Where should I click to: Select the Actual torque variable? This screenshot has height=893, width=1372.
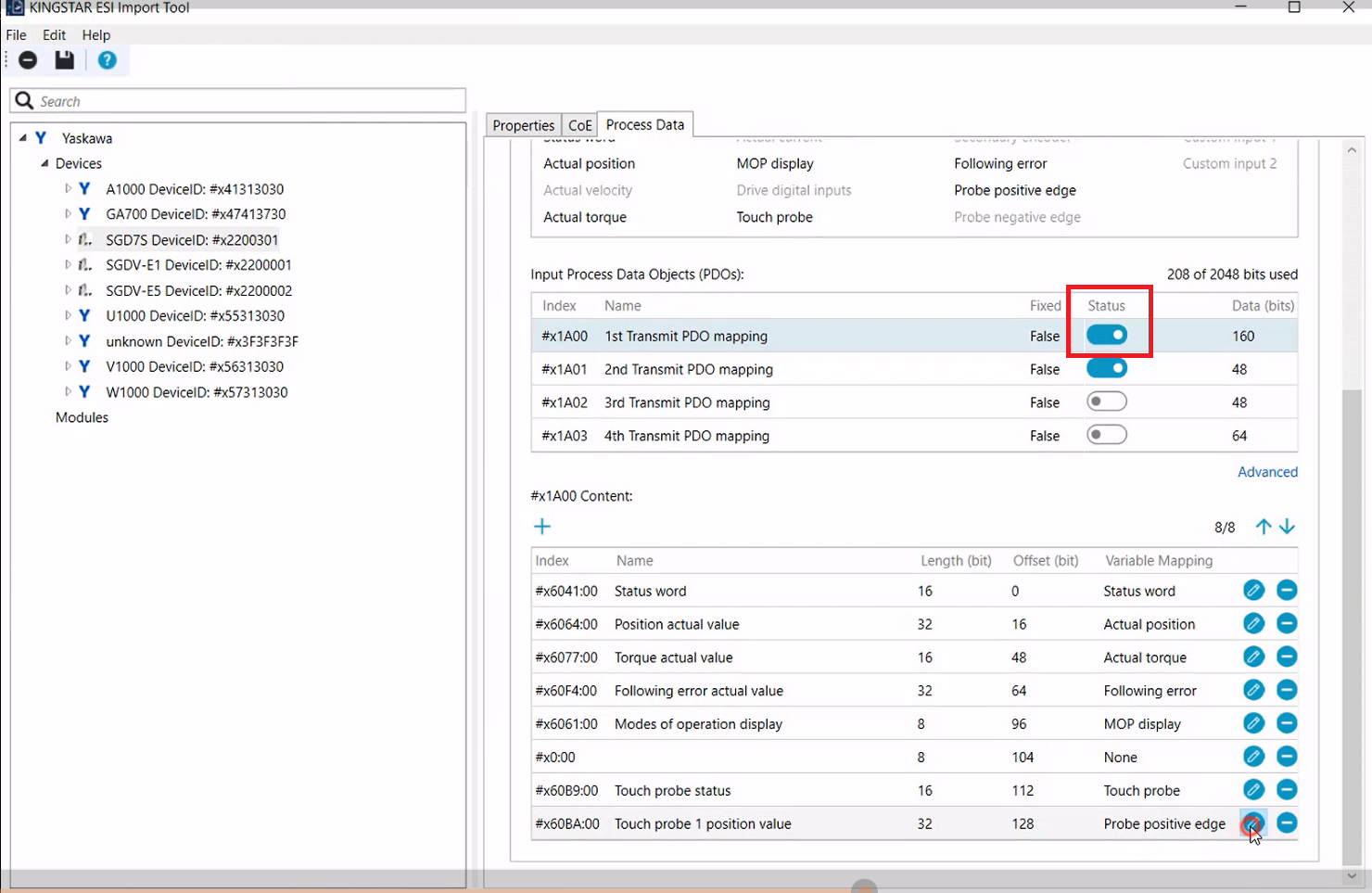pos(585,217)
